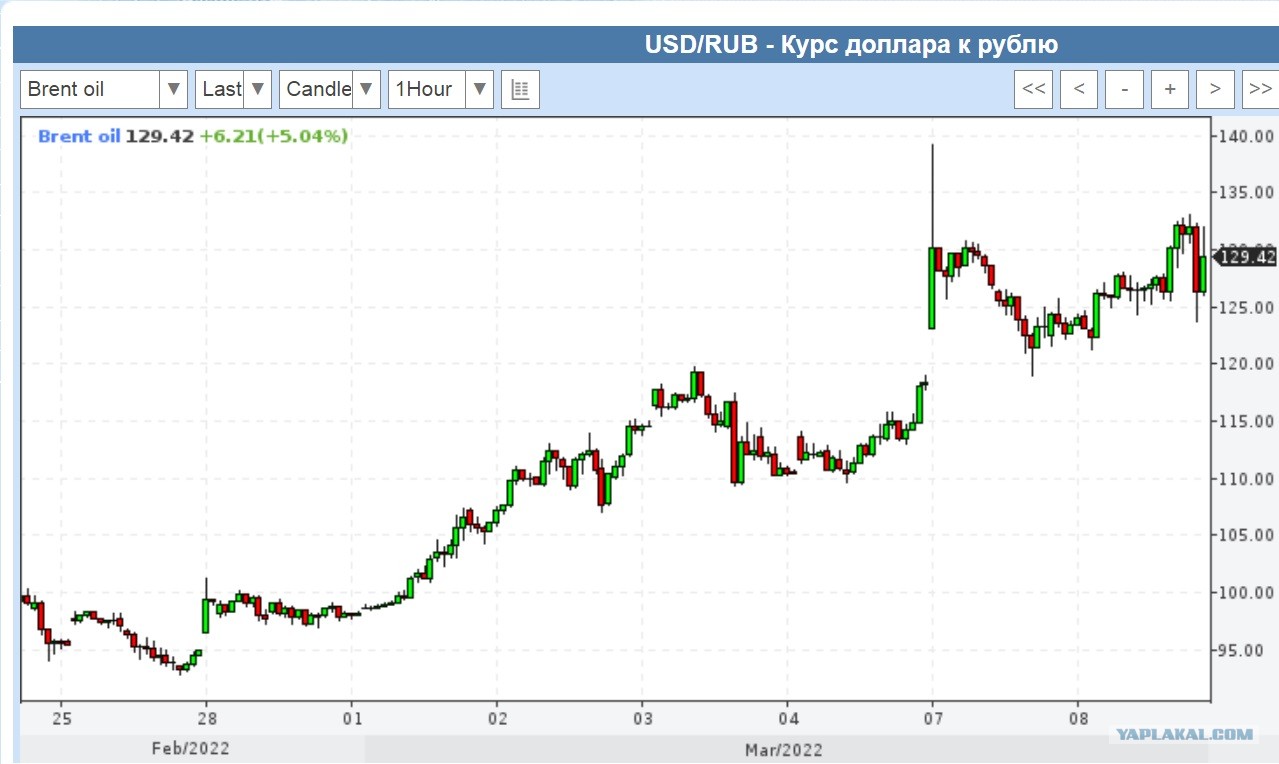
Task: Open the Candle chart type dropdown
Action: (x=330, y=89)
